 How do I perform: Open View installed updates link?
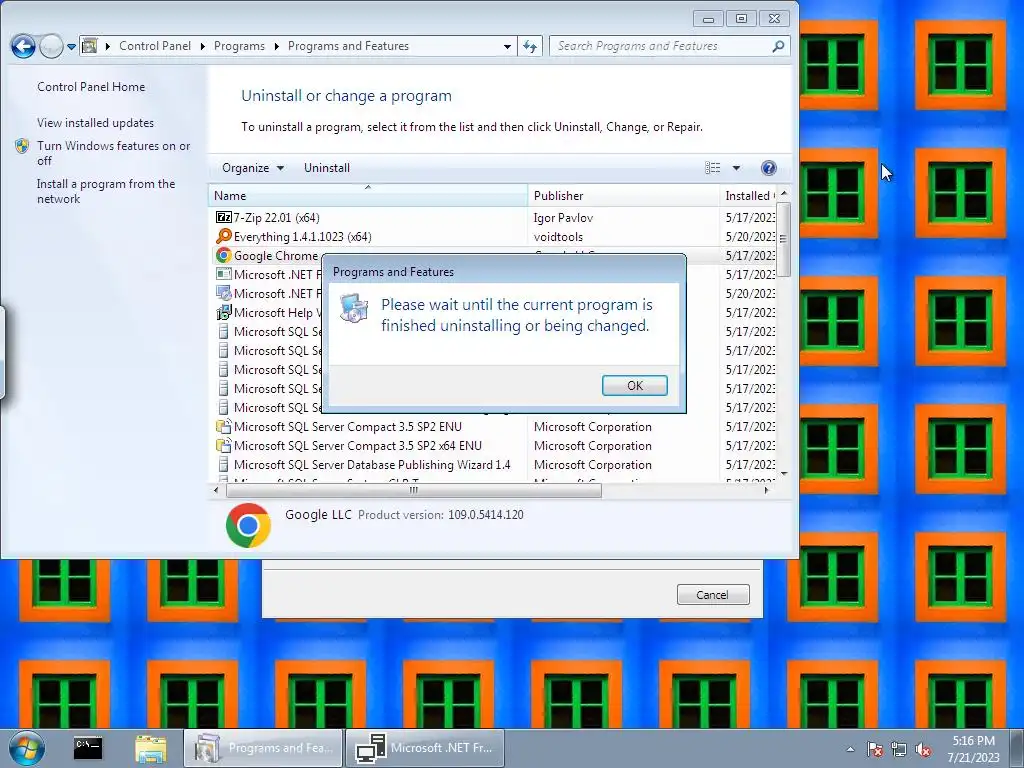[x=95, y=122]
